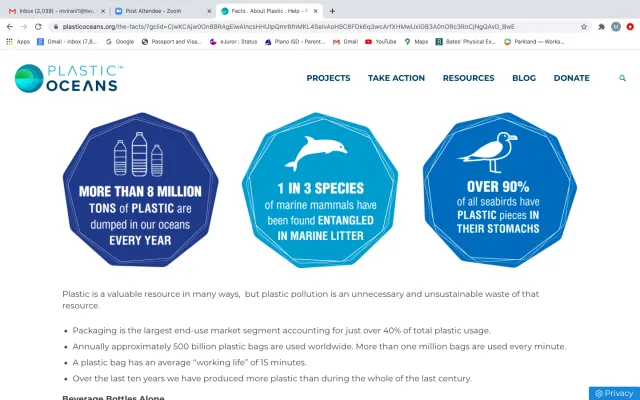The image size is (640, 400).
Task: Click the Plastic Oceans logo
Action: click(x=69, y=78)
